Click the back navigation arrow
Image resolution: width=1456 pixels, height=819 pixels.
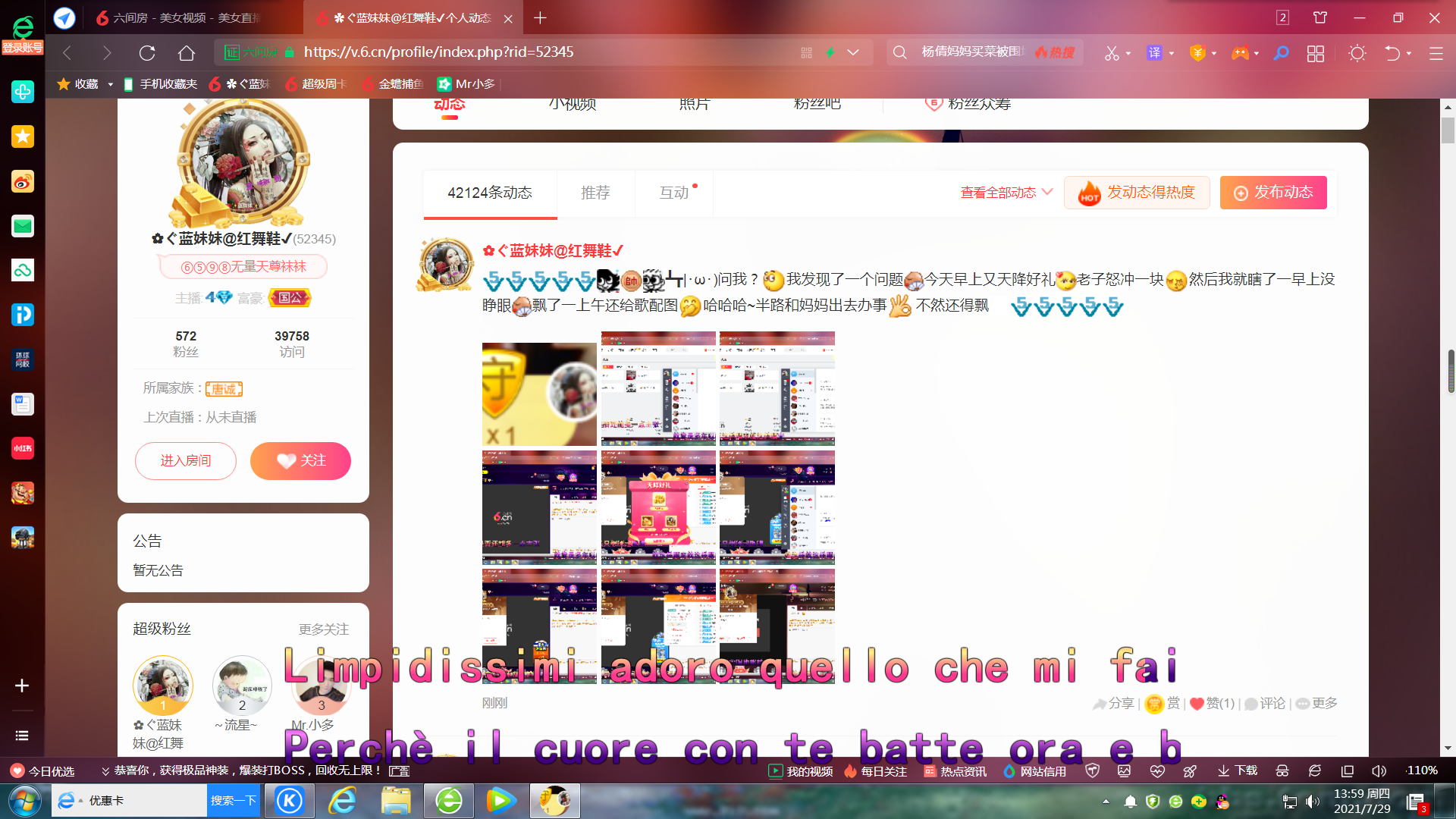pos(67,52)
